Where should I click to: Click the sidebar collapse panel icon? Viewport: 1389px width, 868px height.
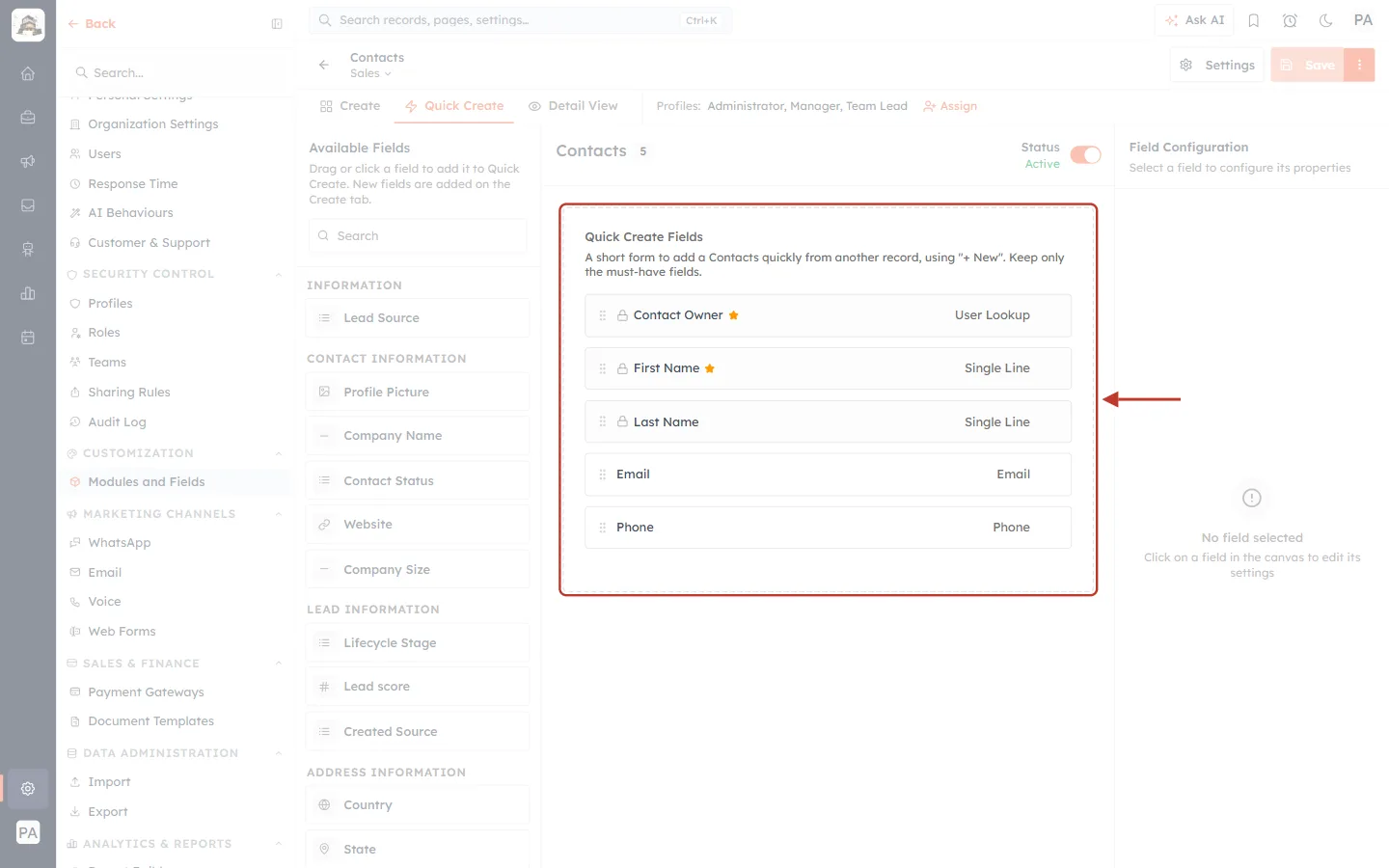click(277, 24)
